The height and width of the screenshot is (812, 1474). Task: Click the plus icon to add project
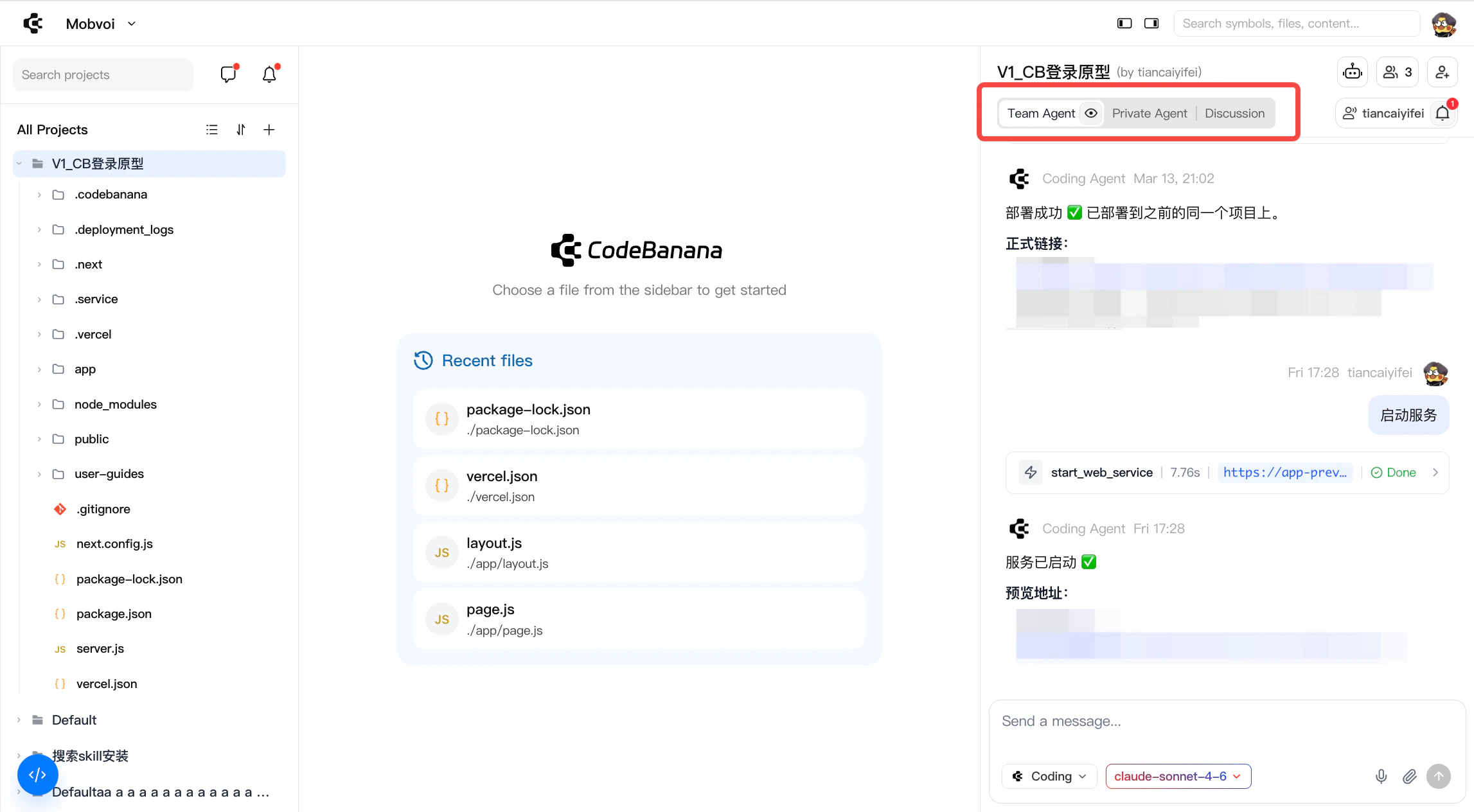tap(269, 130)
